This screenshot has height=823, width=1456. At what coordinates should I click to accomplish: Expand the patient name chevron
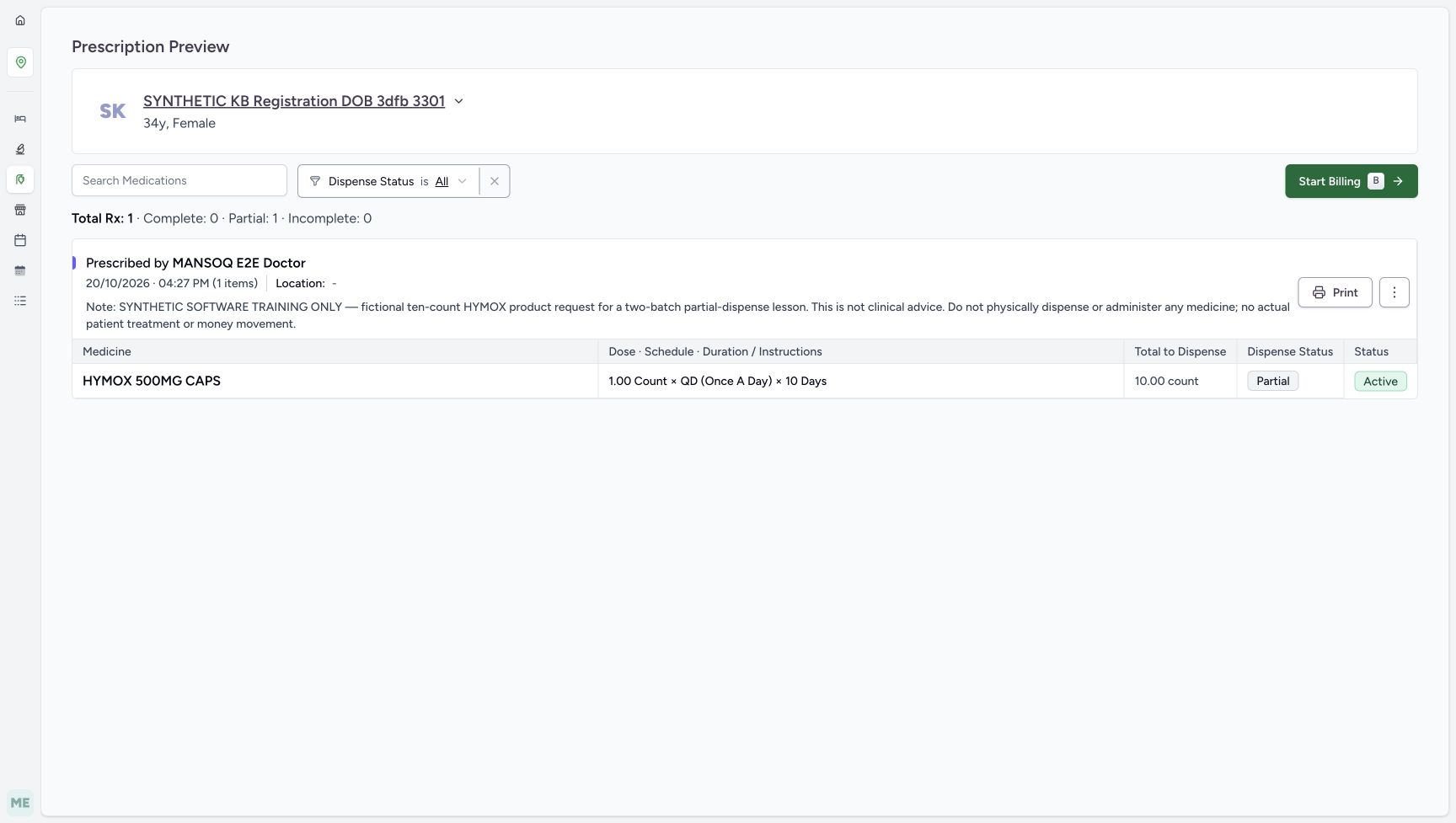459,101
